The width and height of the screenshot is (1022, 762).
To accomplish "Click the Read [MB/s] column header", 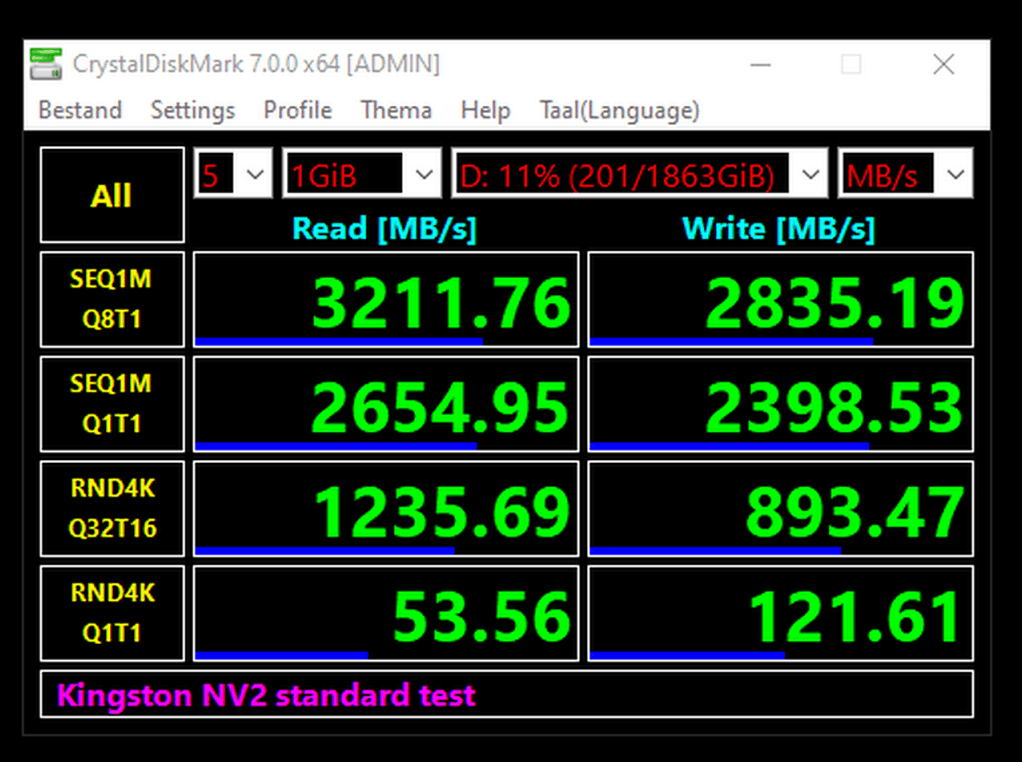I will pos(385,229).
